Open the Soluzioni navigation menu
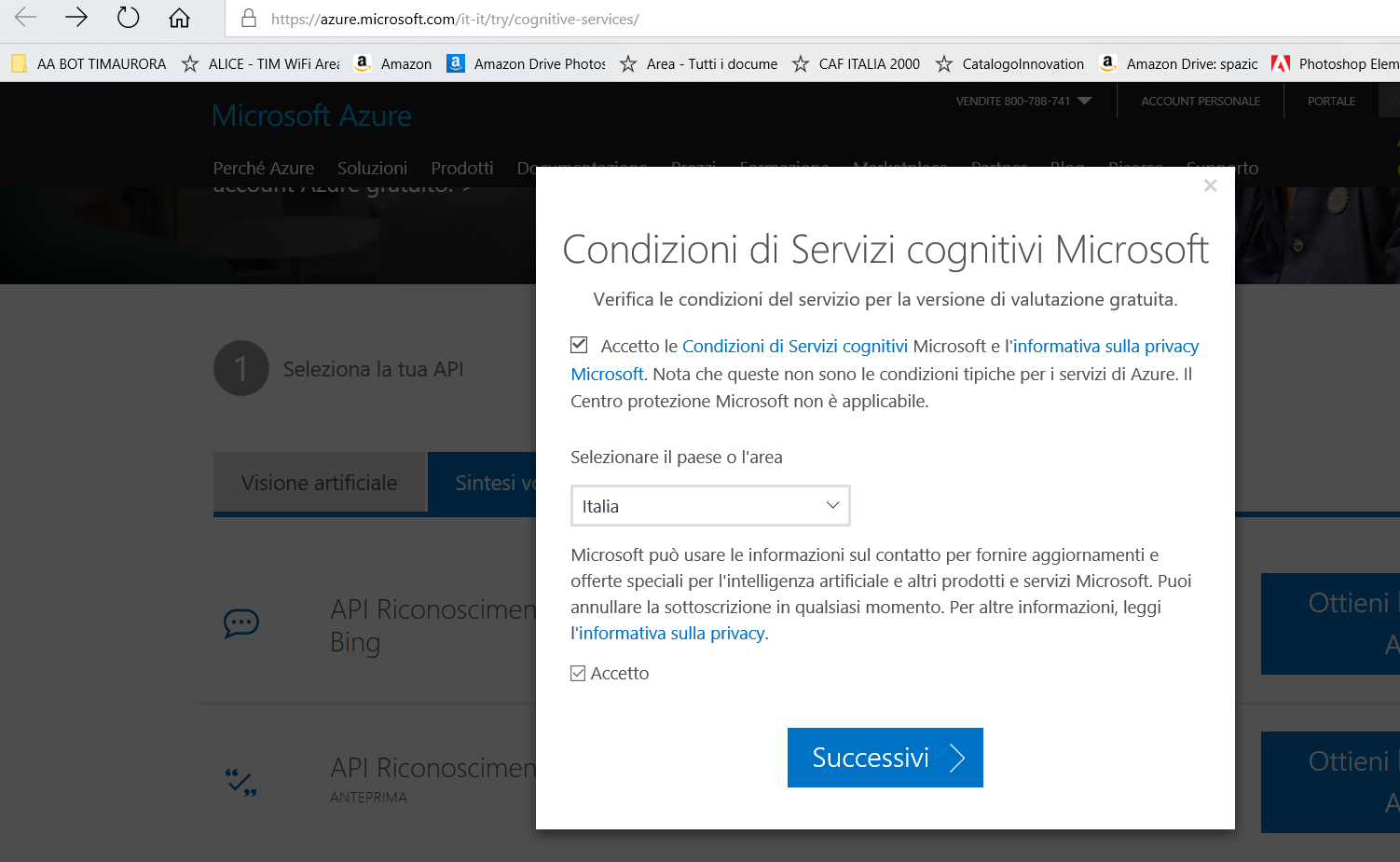Viewport: 1400px width, 862px height. 372,168
